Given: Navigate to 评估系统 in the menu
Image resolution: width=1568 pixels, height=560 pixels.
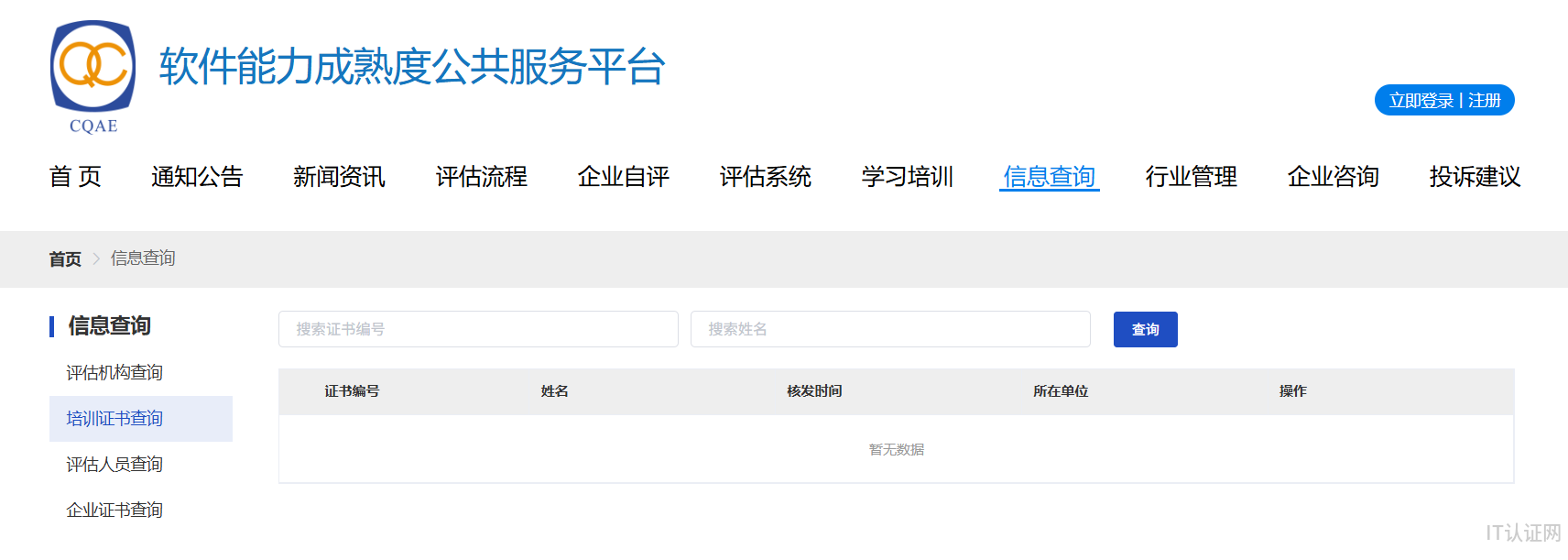Looking at the screenshot, I should 765,176.
